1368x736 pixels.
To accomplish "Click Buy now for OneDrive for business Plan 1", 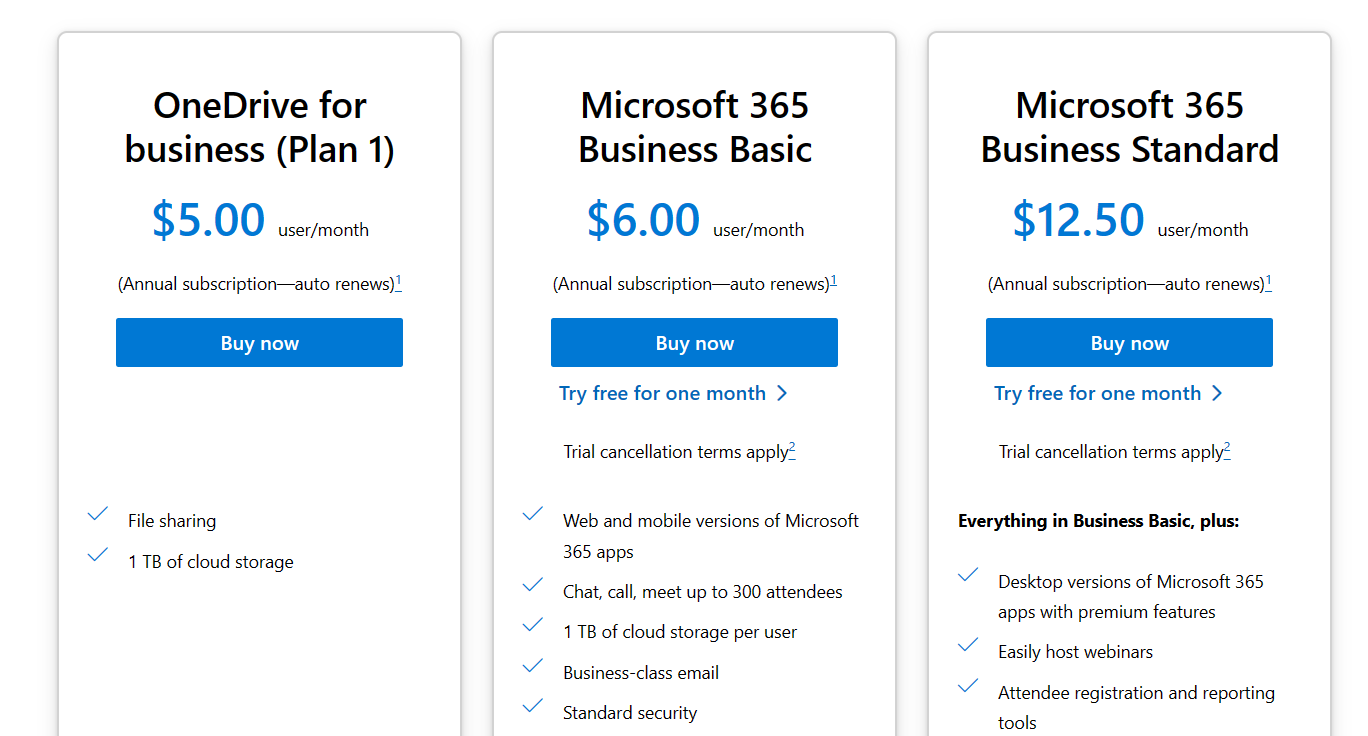I will 259,343.
